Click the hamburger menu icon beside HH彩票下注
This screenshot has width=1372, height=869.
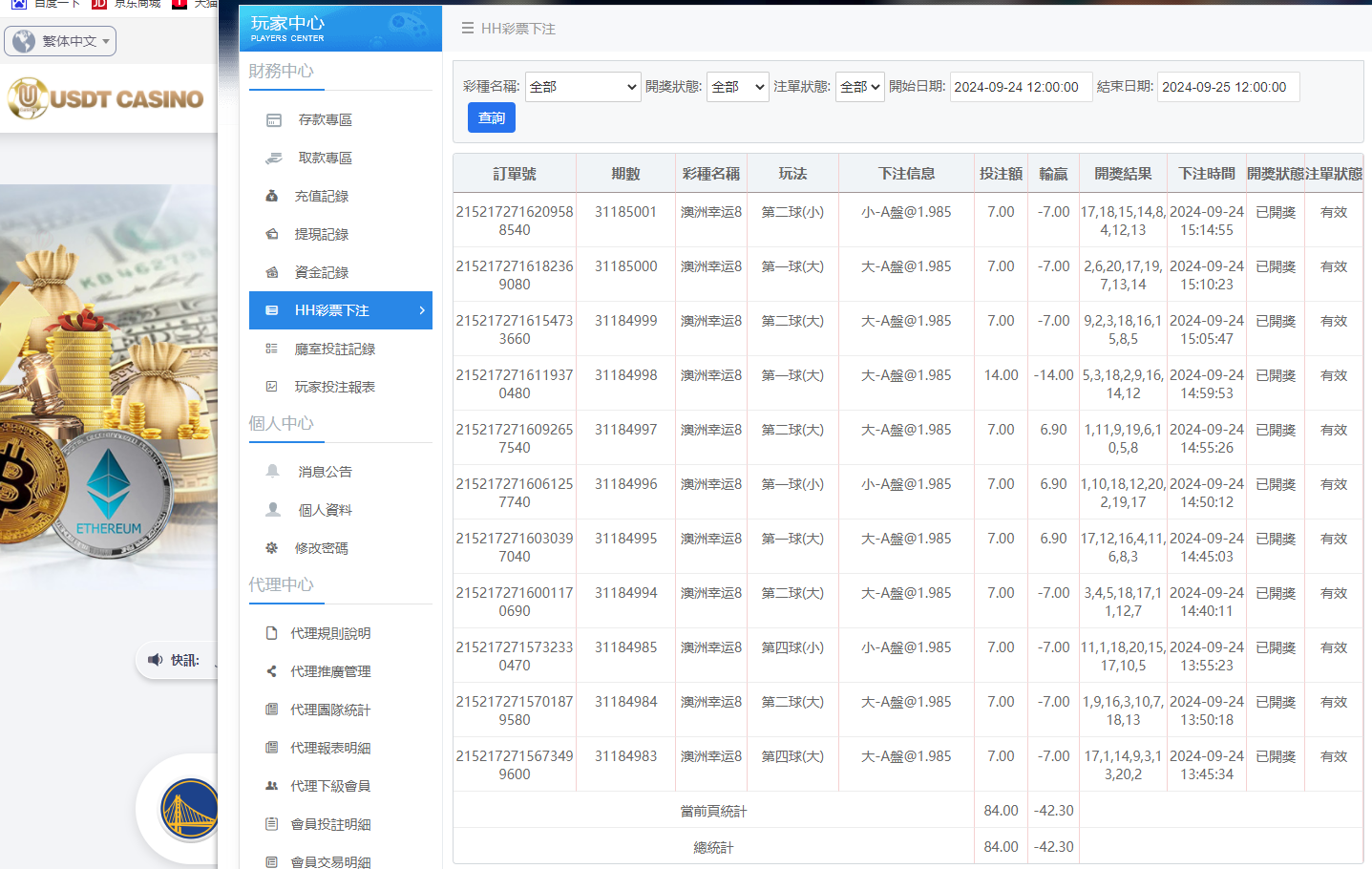click(468, 29)
